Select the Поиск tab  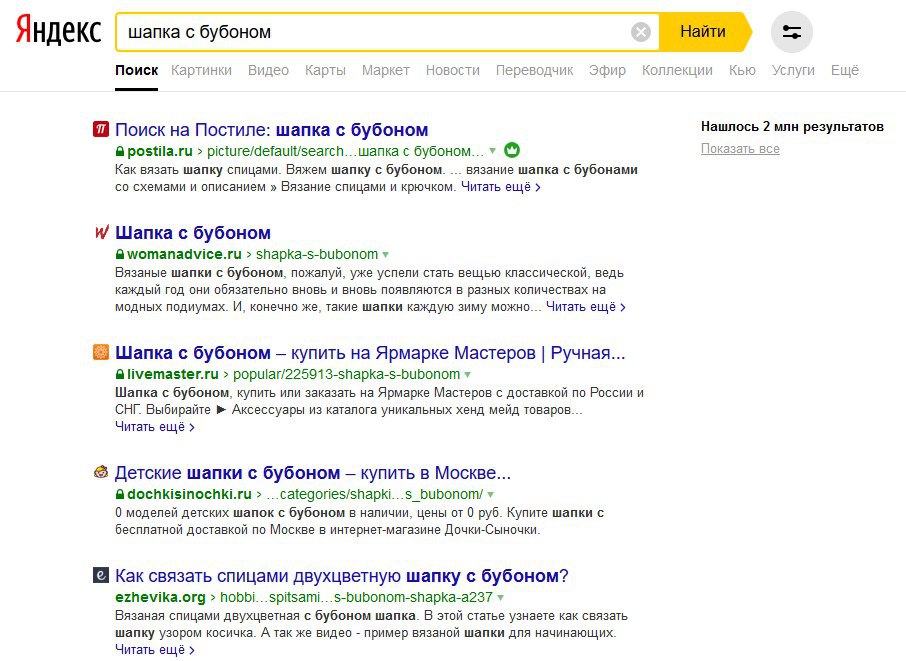(x=136, y=70)
